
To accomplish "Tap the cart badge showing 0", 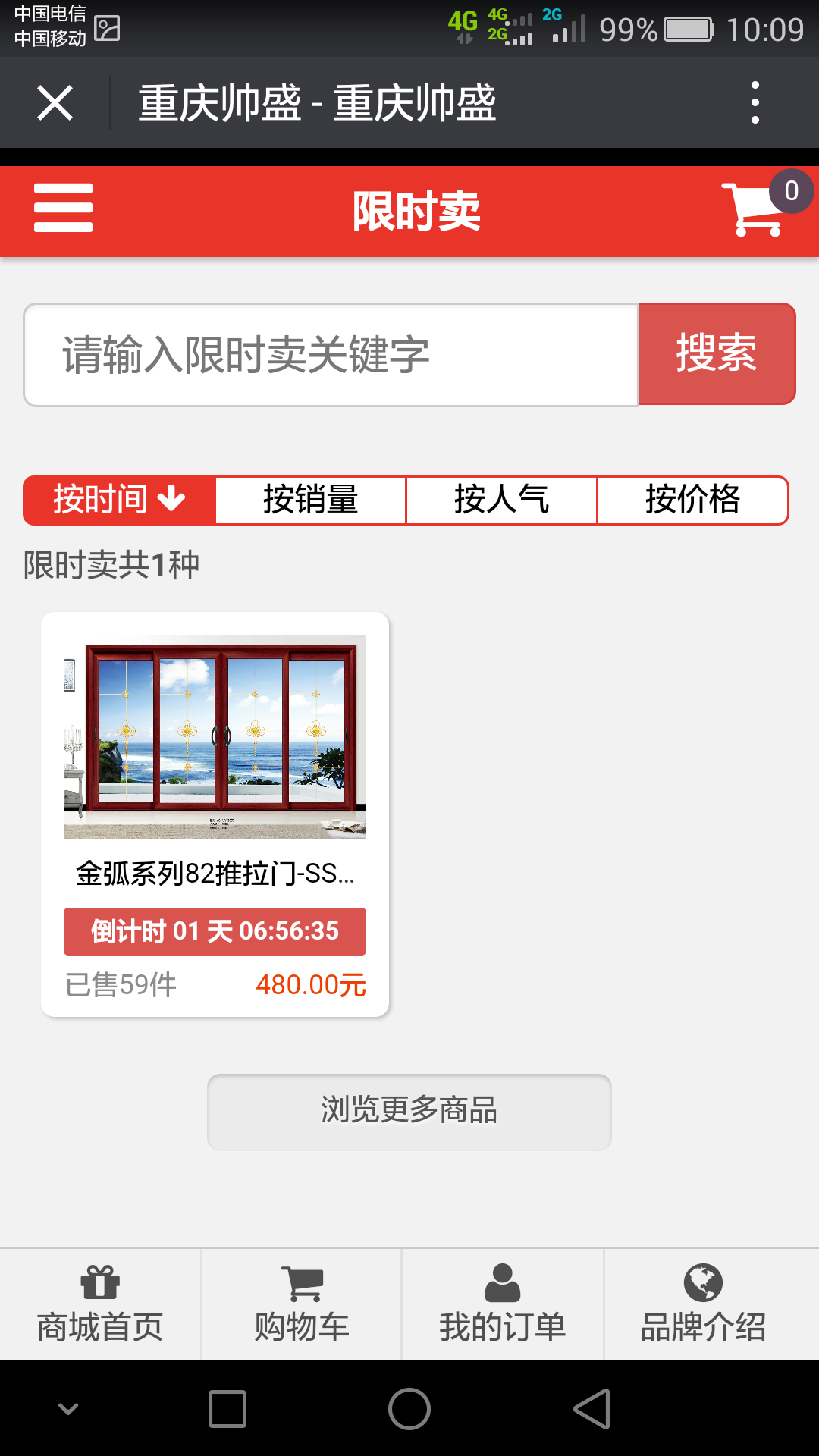I will pyautogui.click(x=791, y=191).
